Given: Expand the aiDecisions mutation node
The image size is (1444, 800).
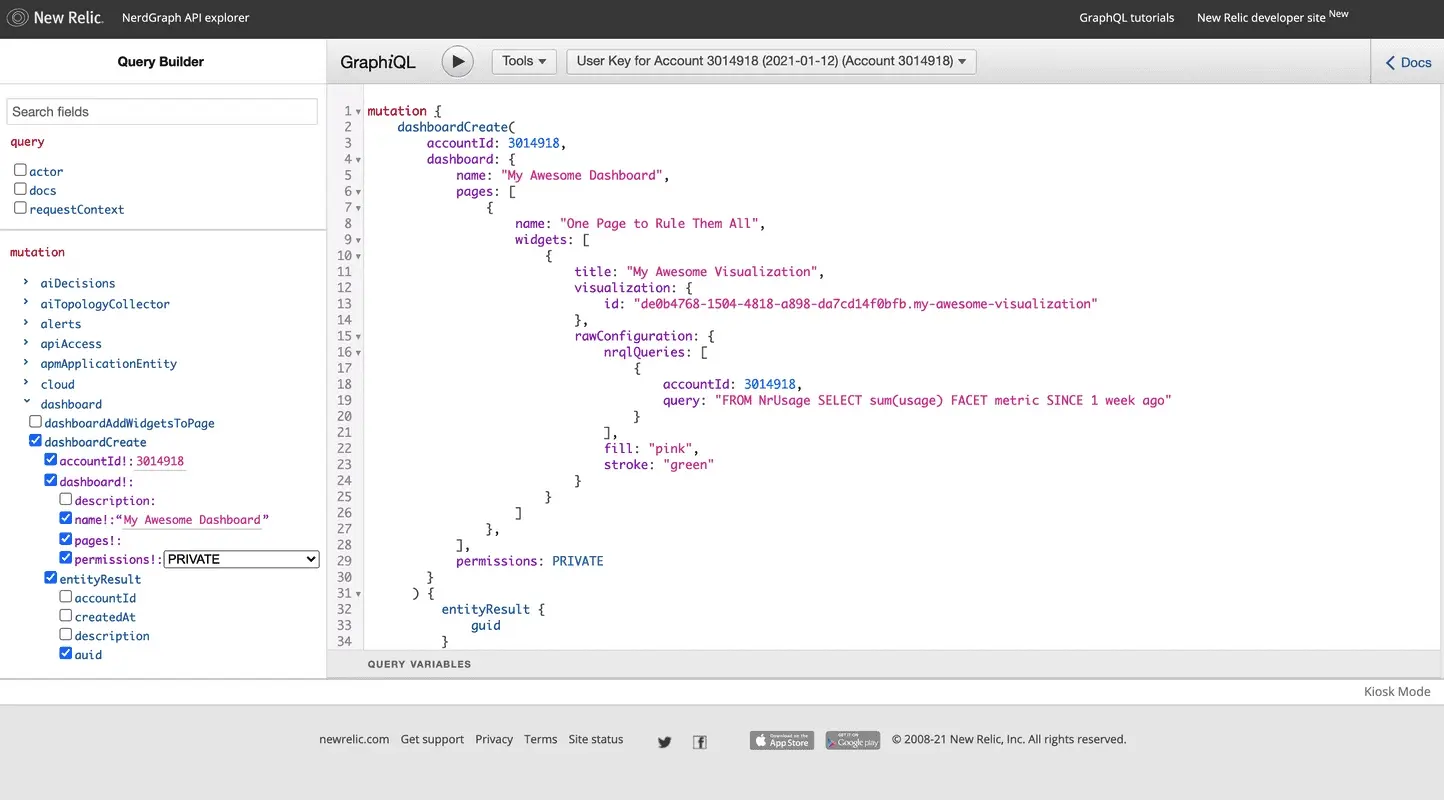Looking at the screenshot, I should tap(26, 283).
